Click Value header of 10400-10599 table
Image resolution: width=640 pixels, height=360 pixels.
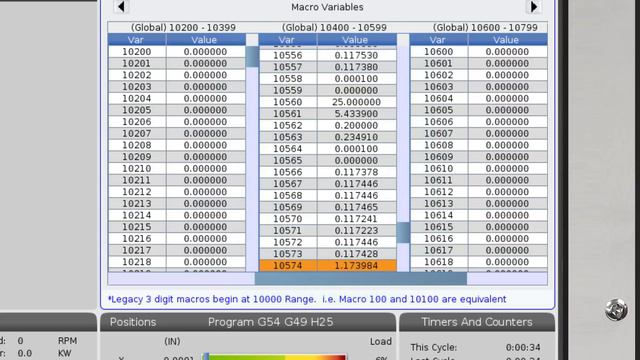click(x=356, y=40)
